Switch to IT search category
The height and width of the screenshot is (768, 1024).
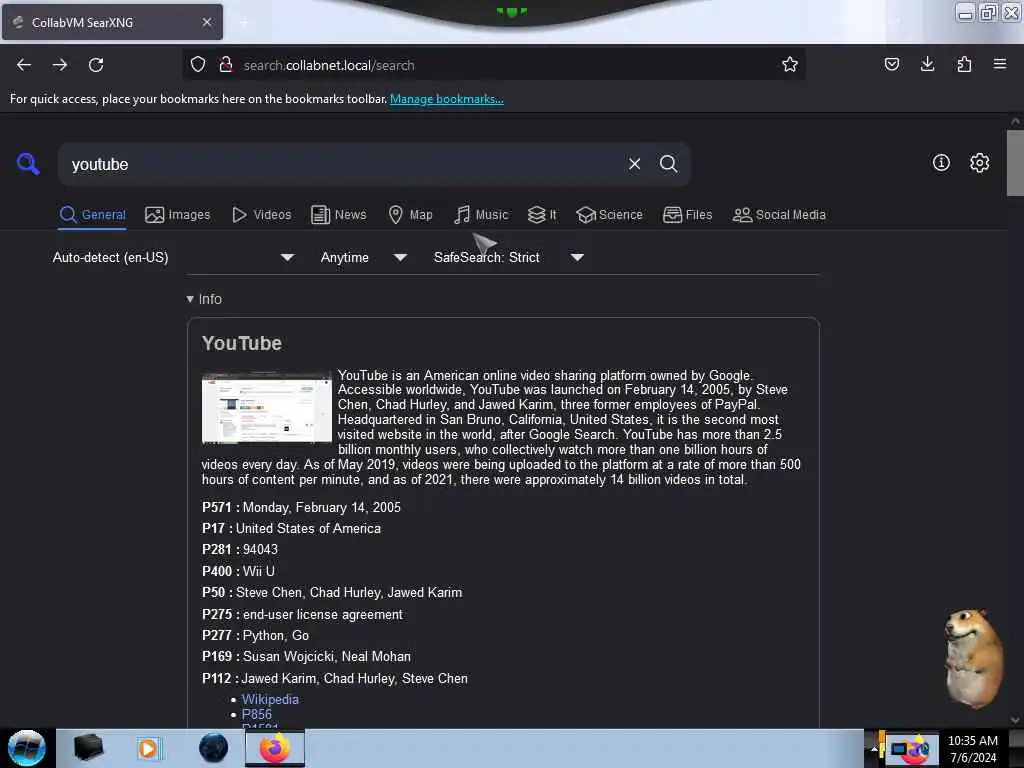click(542, 215)
